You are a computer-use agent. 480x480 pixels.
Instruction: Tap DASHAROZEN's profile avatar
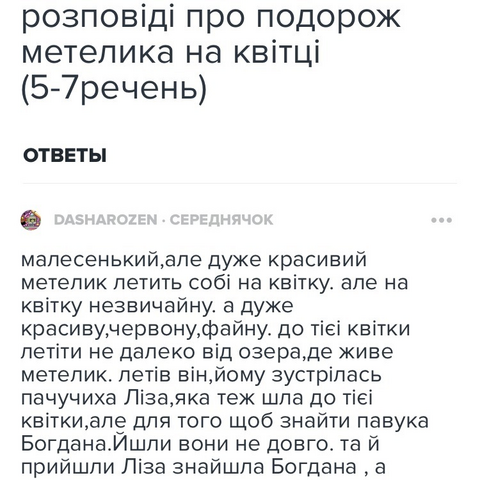pyautogui.click(x=31, y=220)
